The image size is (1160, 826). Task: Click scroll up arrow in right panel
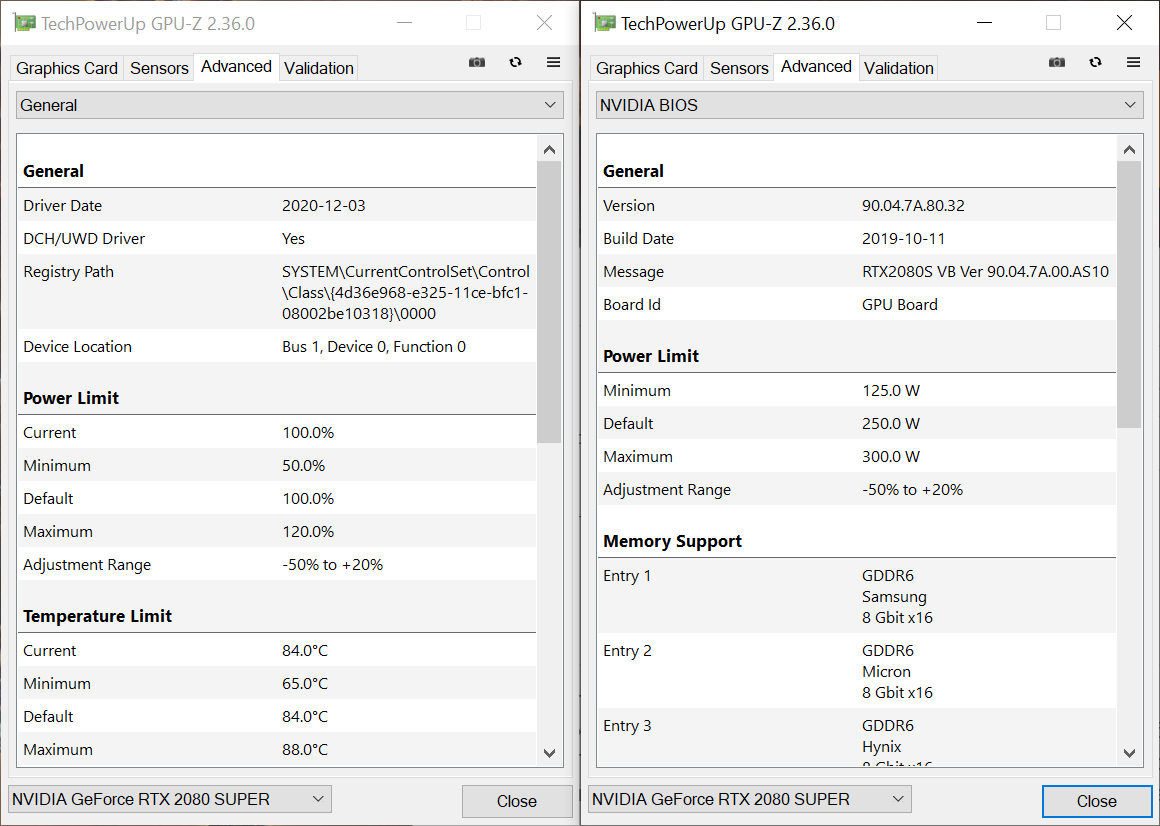(1129, 150)
